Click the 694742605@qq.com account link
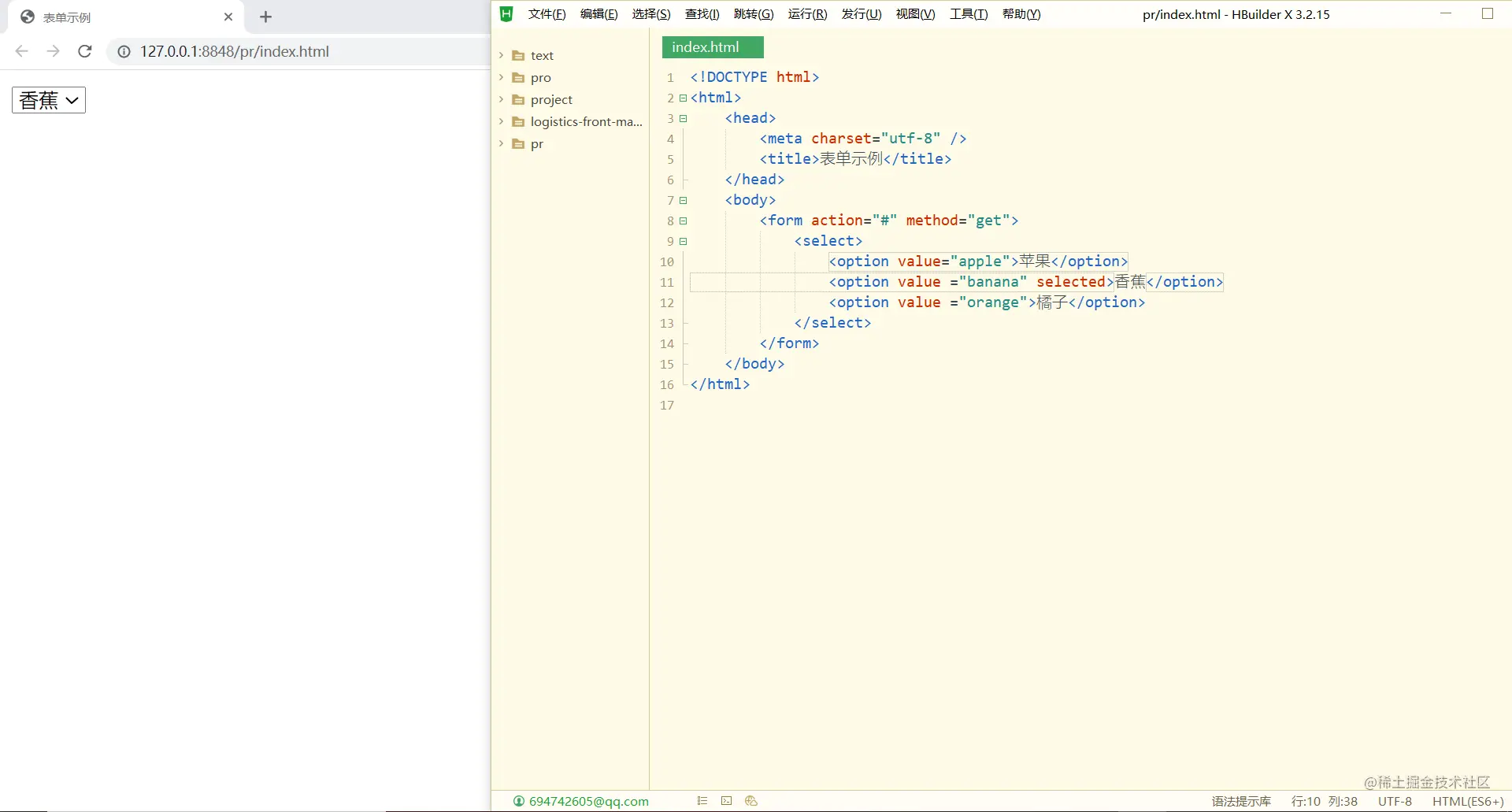Screen dimensions: 1512x812 (x=588, y=801)
